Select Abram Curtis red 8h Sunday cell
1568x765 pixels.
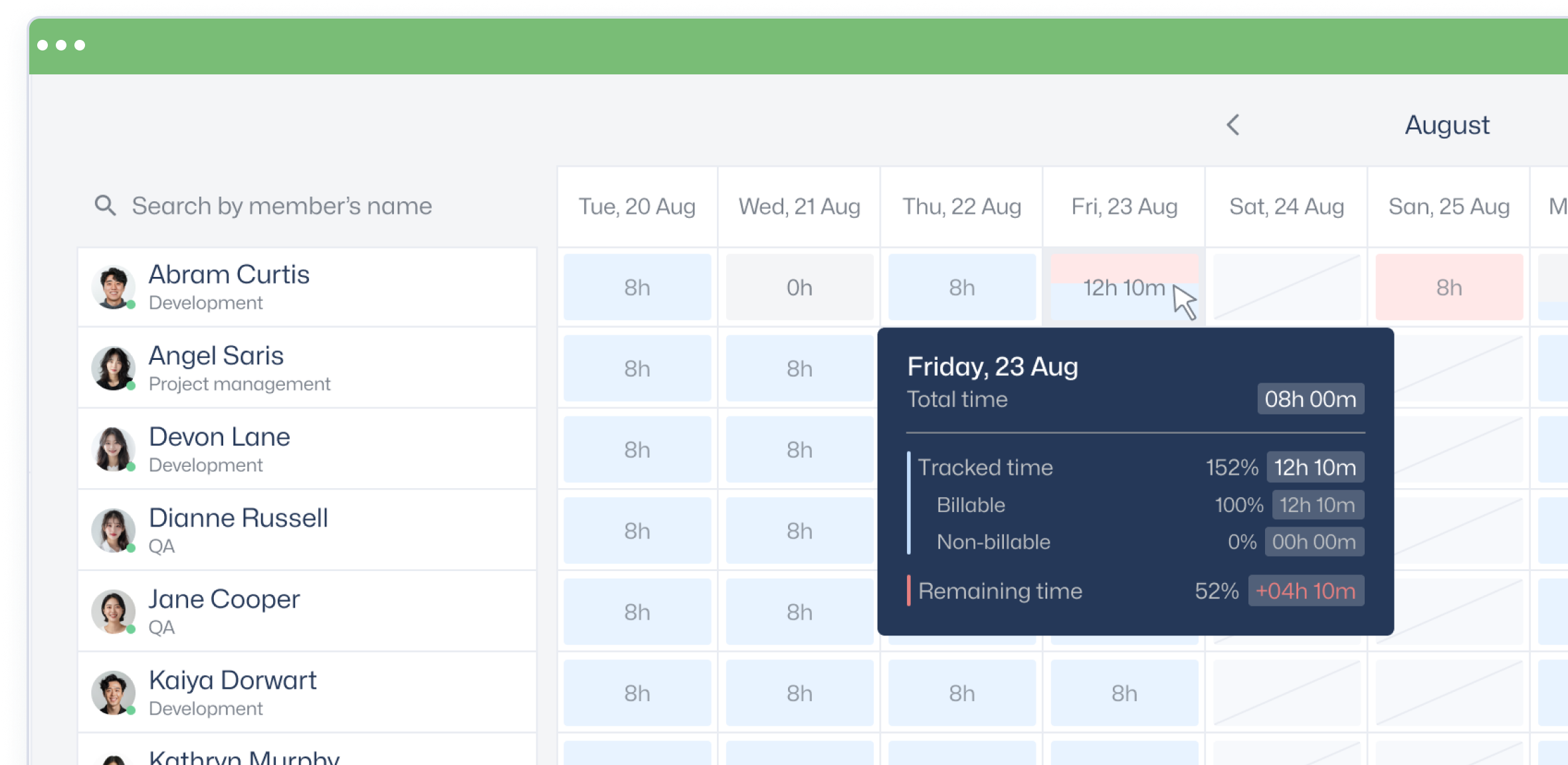pos(1449,288)
